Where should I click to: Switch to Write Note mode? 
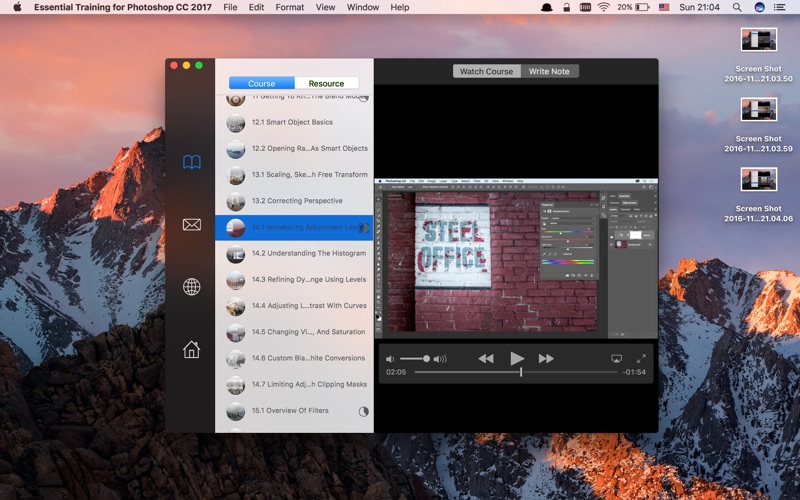[549, 71]
